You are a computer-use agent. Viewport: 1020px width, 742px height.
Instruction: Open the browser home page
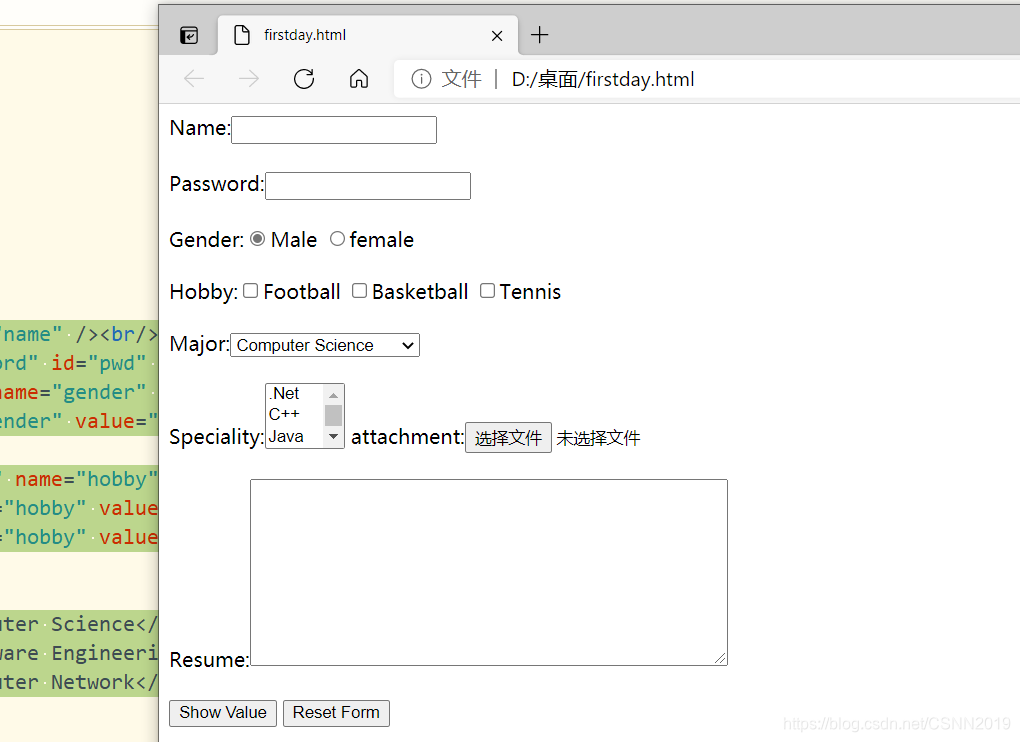click(x=358, y=79)
